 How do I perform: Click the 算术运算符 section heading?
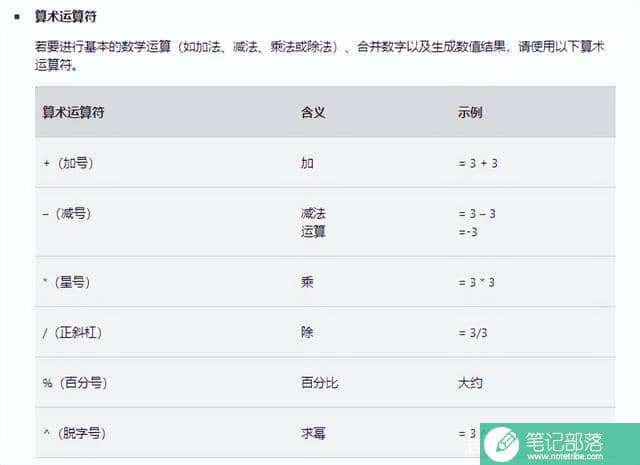click(66, 17)
